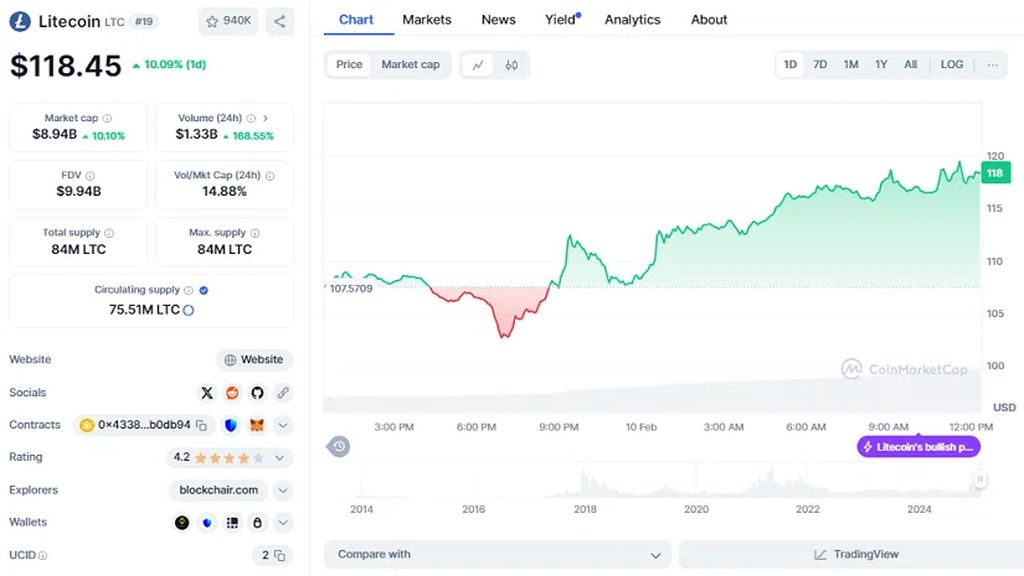Click the green 118 price label
The image size is (1024, 576).
tap(996, 173)
